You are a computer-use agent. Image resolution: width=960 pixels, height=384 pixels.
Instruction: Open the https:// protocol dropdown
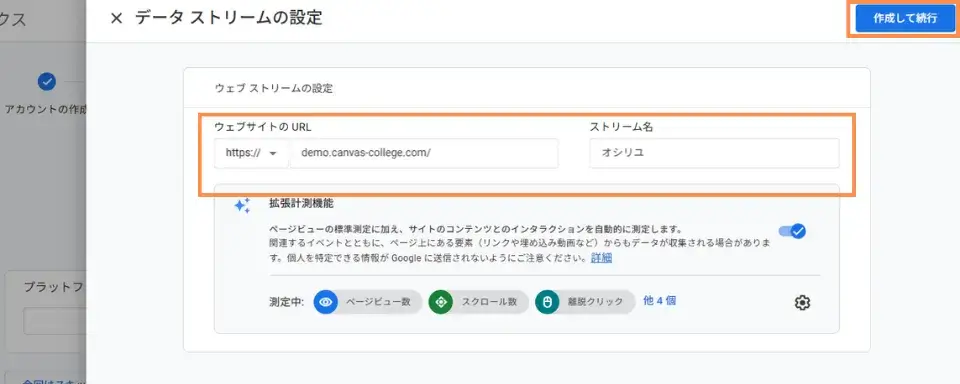251,153
